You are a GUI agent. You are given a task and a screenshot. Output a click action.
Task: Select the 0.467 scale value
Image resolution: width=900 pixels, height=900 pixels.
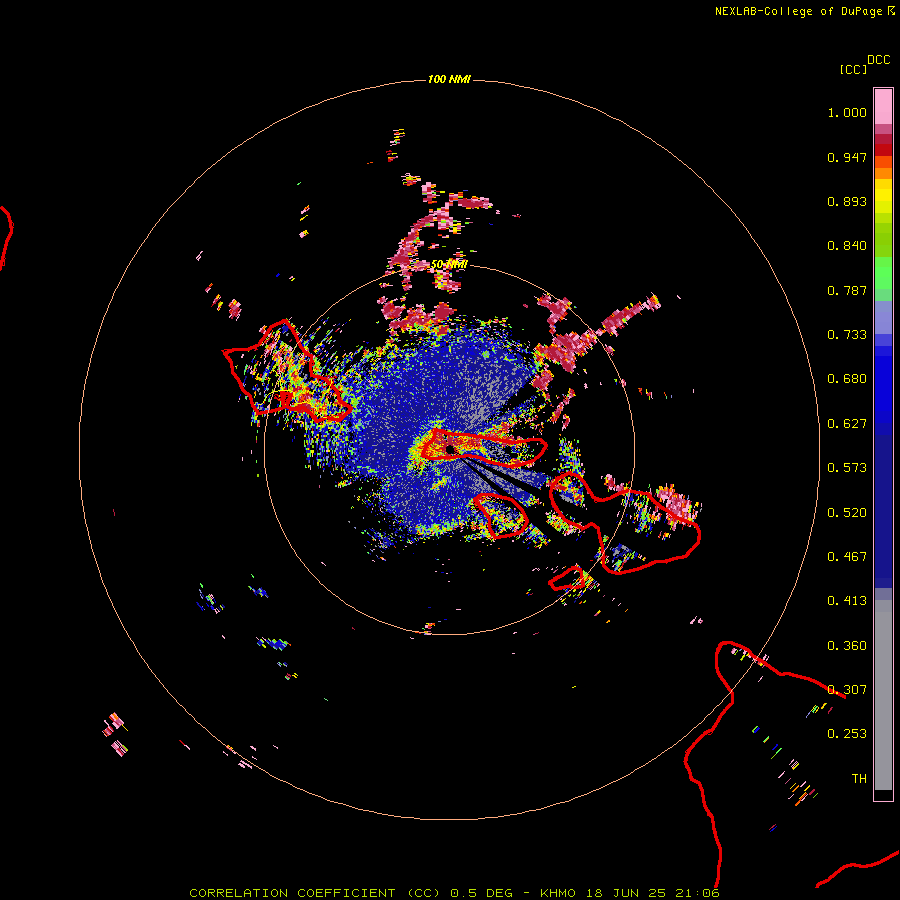847,557
